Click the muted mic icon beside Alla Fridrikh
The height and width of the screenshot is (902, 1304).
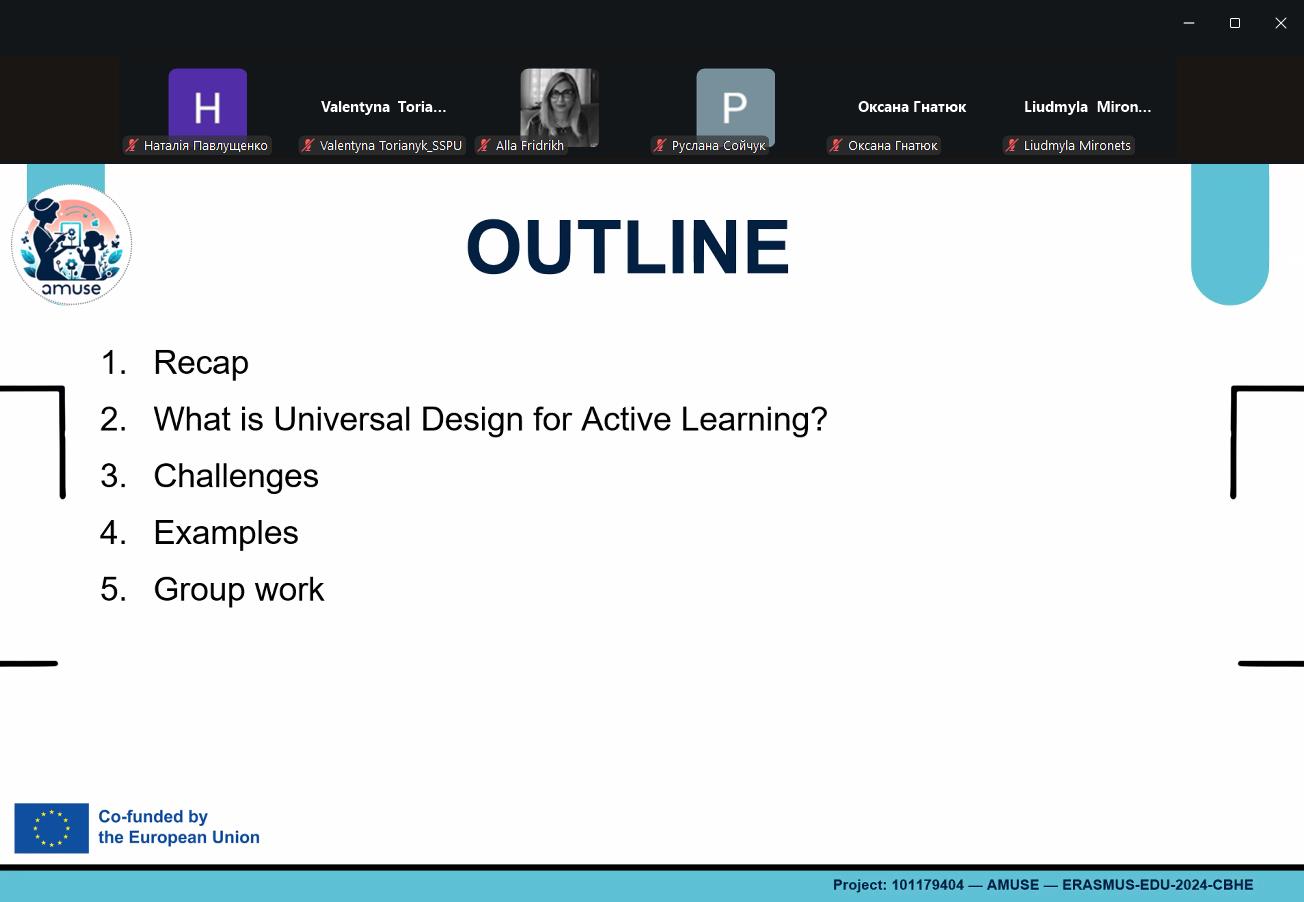484,146
